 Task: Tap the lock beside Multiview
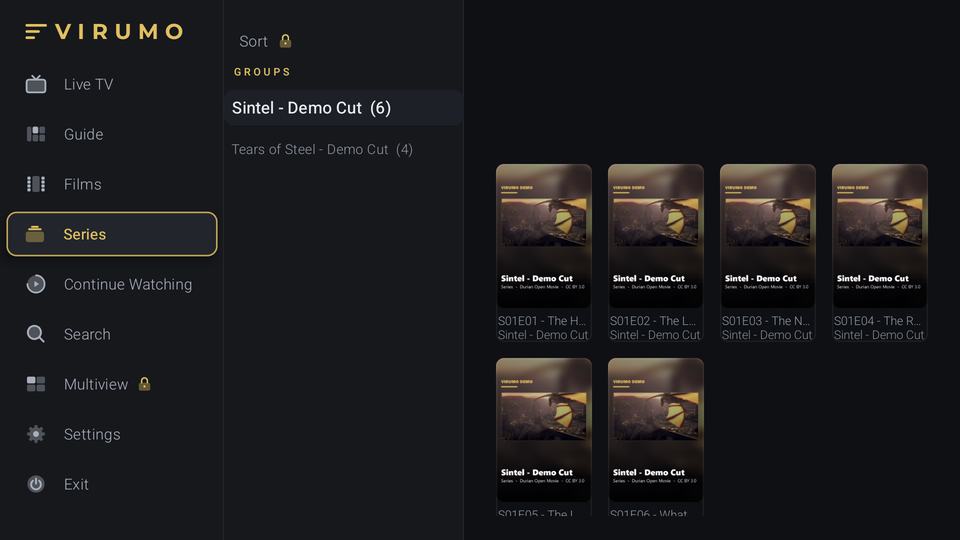(144, 384)
